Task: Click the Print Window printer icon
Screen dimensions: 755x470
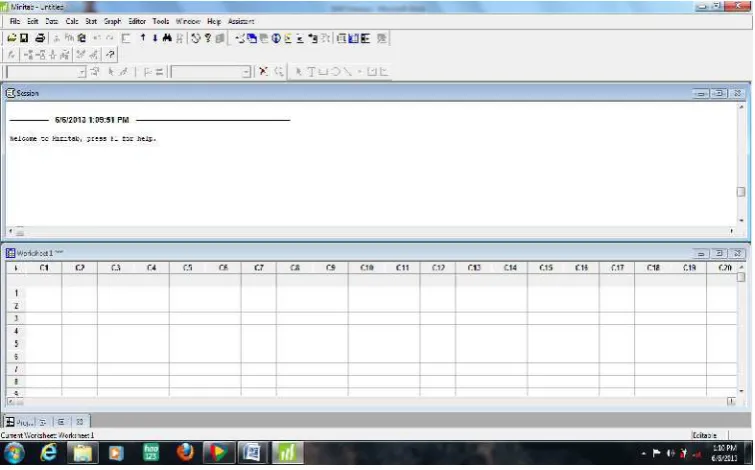Action: pyautogui.click(x=40, y=38)
